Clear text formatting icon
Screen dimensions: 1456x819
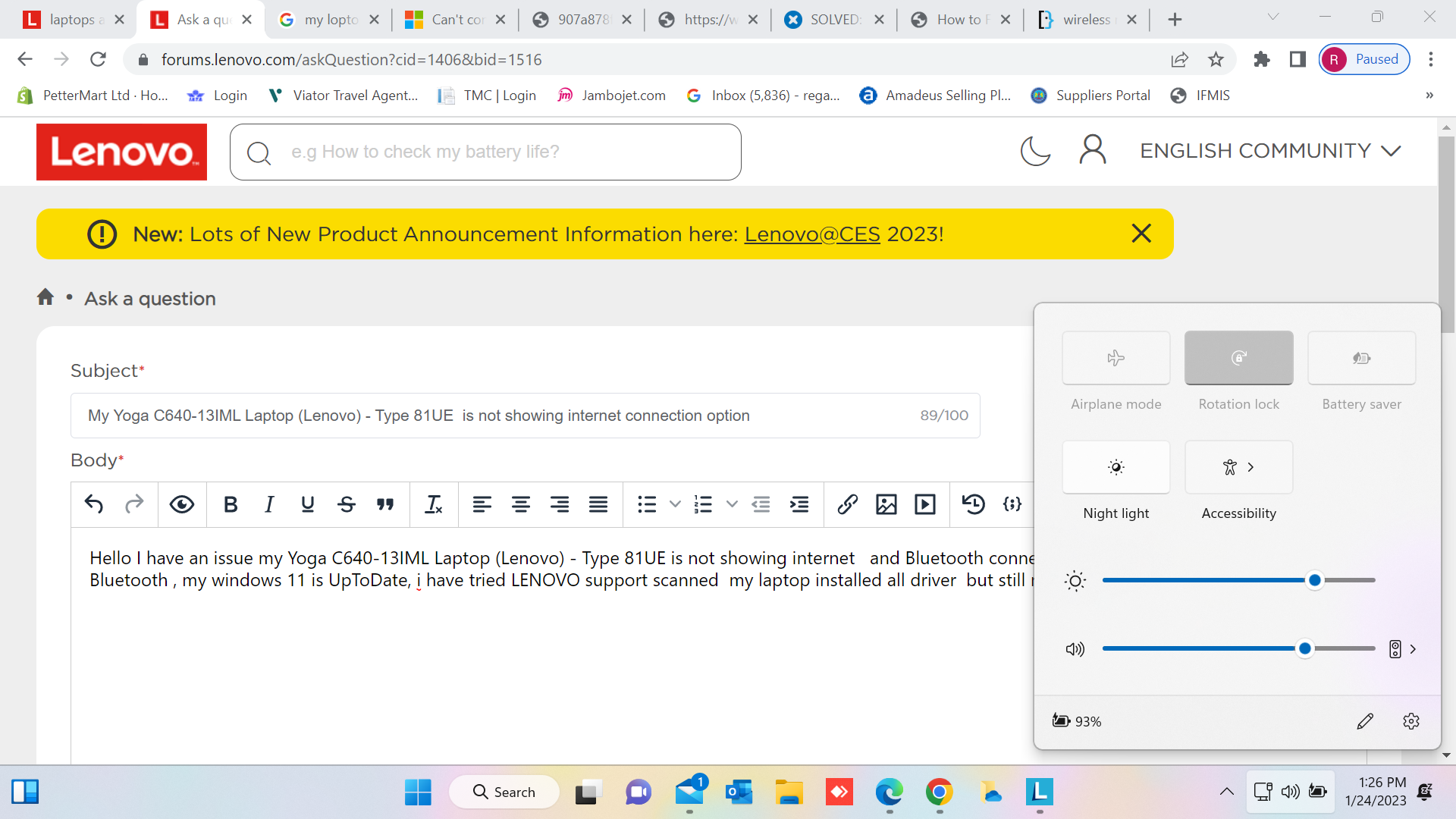(434, 504)
